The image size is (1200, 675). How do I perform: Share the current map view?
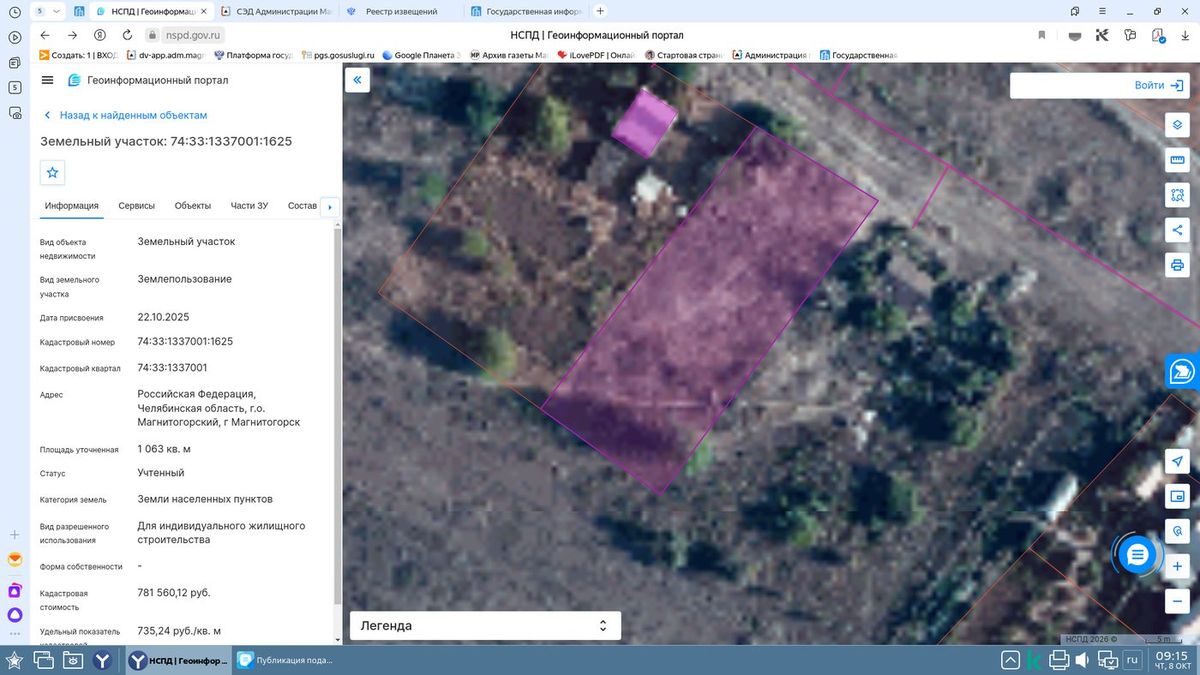pyautogui.click(x=1177, y=230)
